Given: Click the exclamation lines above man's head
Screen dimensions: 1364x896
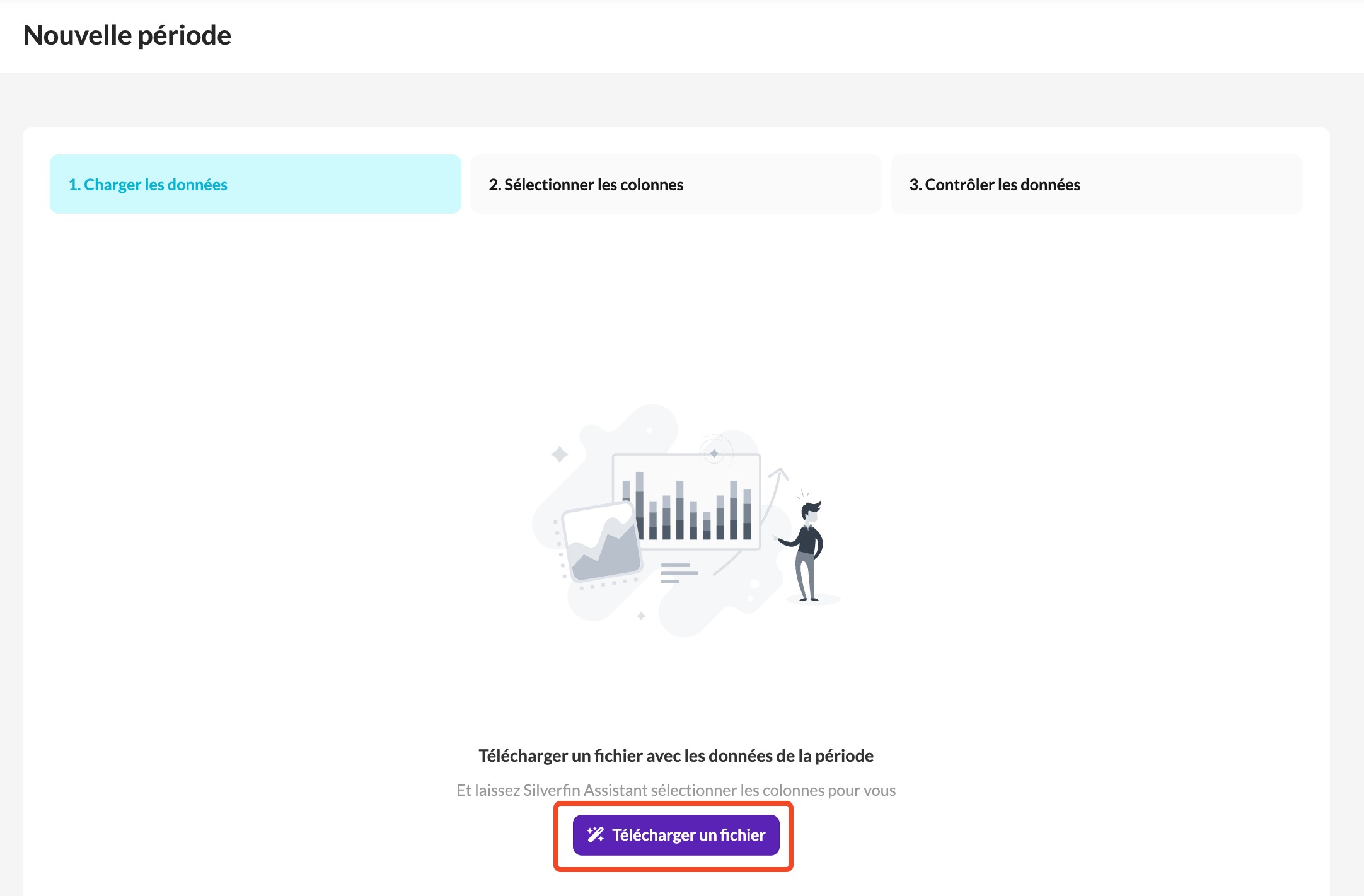Looking at the screenshot, I should pos(802,493).
